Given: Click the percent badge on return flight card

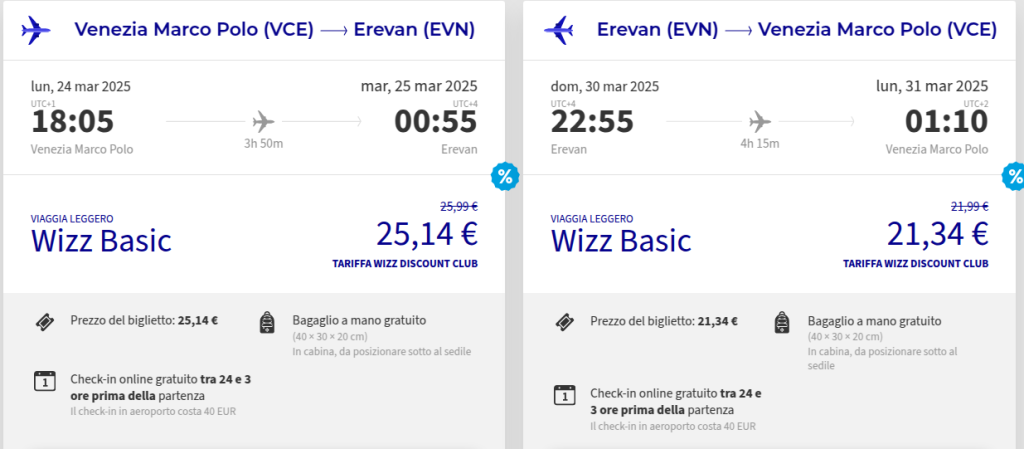Looking at the screenshot, I should pyautogui.click(x=1014, y=177).
